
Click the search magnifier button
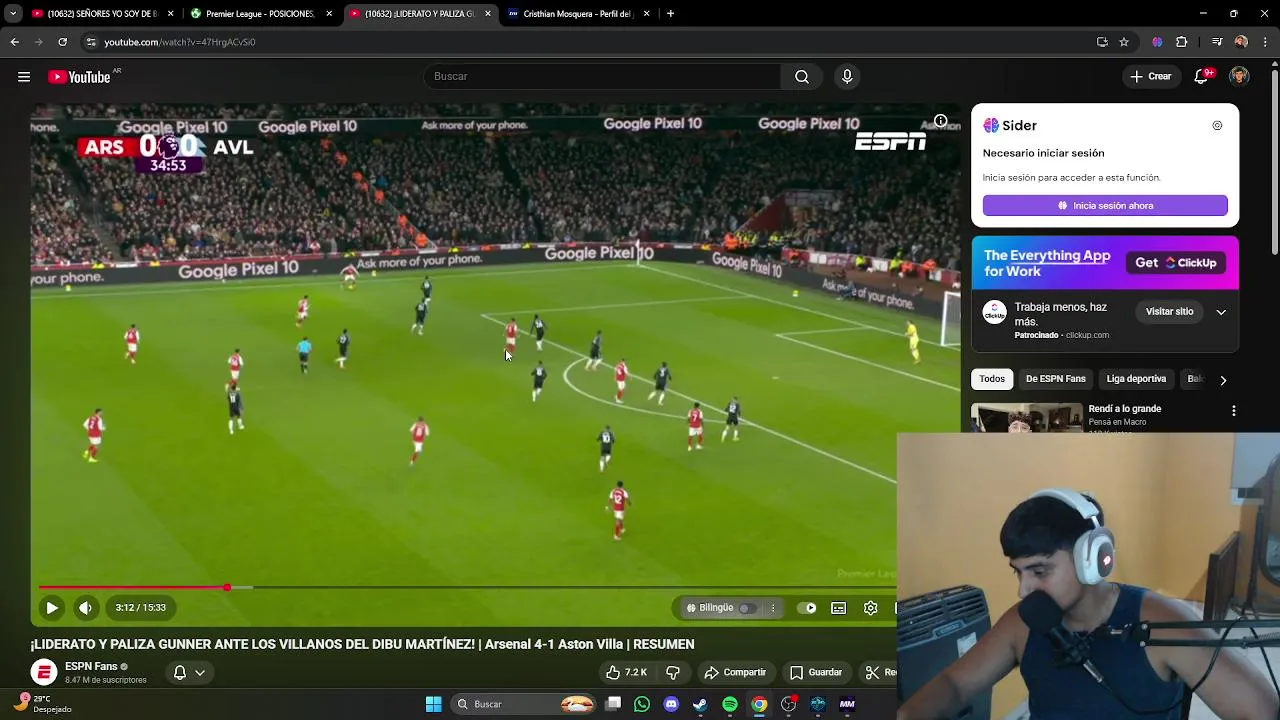(801, 77)
